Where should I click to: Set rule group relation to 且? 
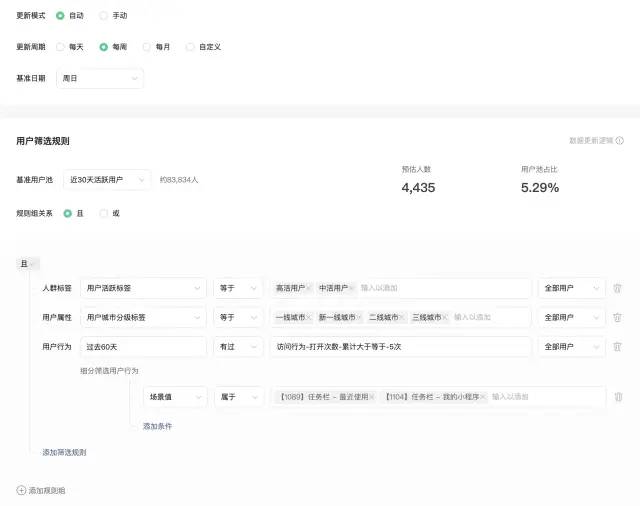[x=68, y=213]
